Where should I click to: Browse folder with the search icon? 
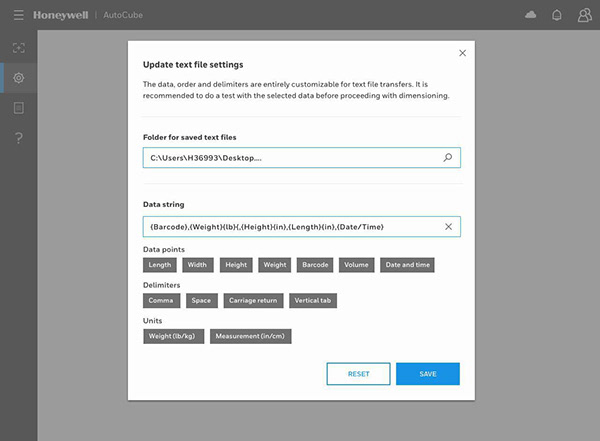coord(447,157)
